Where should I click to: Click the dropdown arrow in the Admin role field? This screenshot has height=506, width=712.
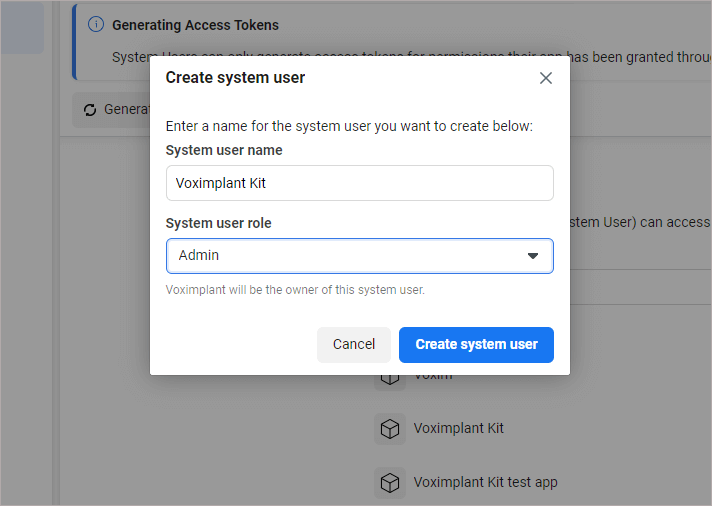(533, 256)
